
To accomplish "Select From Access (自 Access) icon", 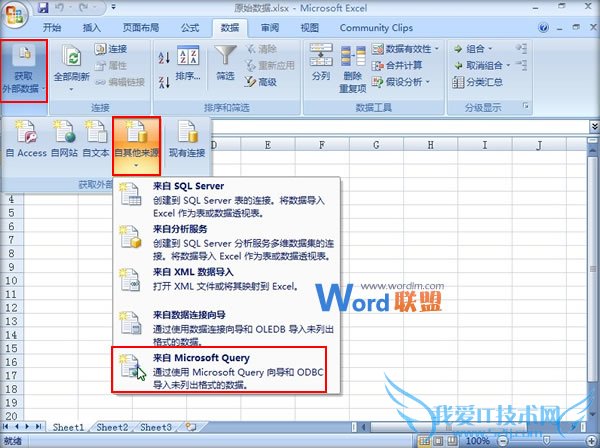I will (26, 139).
